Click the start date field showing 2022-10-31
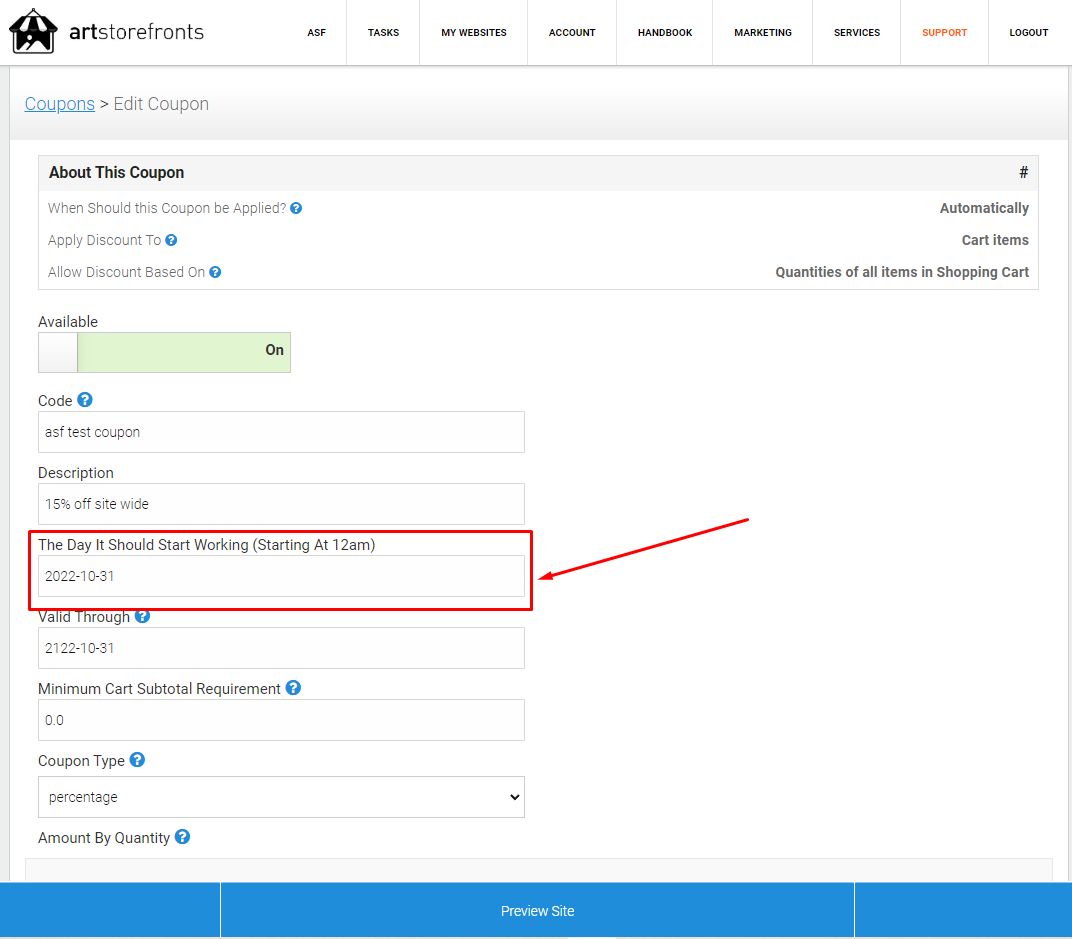Screen dimensions: 1072x939 [x=281, y=576]
